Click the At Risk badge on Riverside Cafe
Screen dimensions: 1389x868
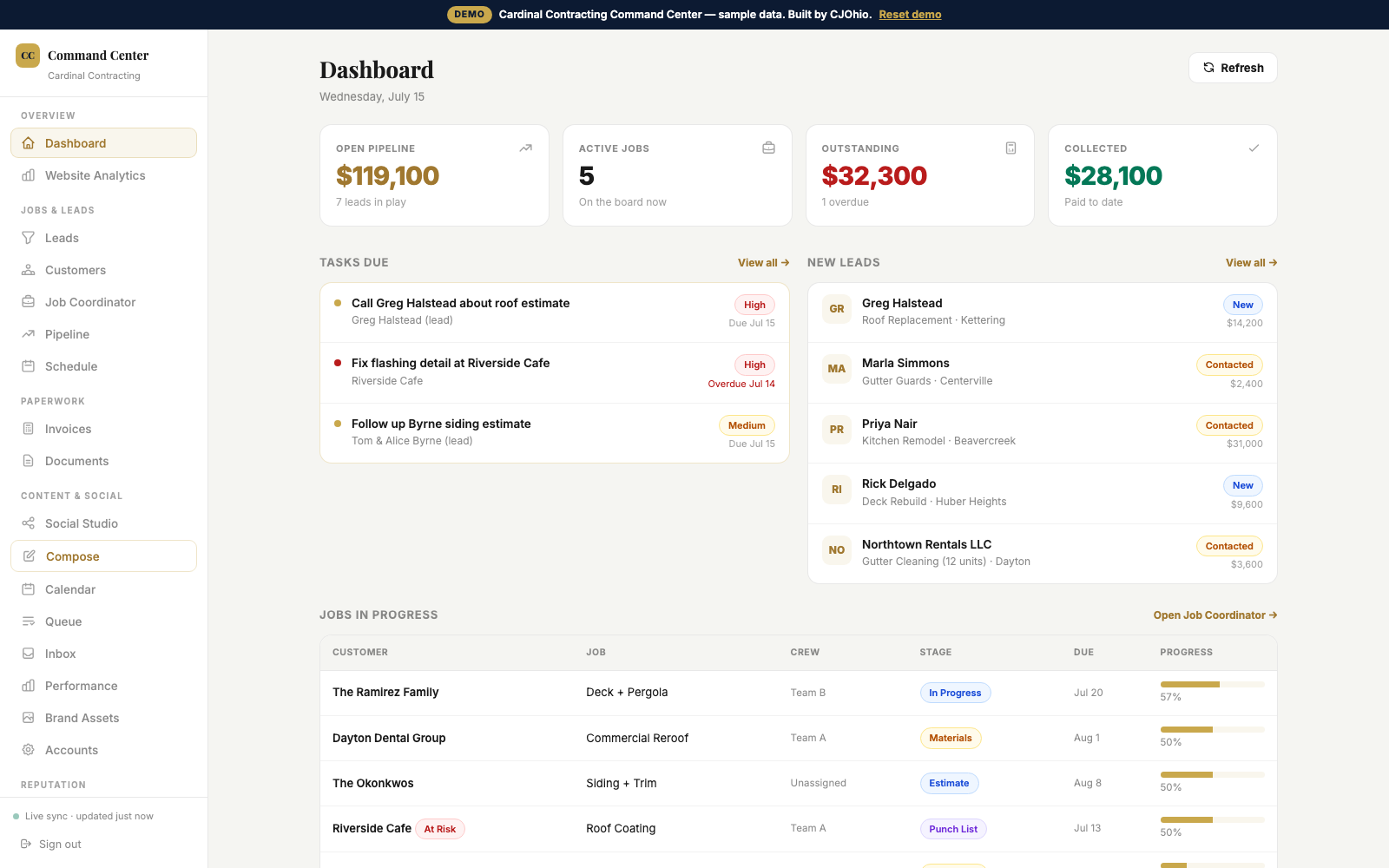(440, 829)
